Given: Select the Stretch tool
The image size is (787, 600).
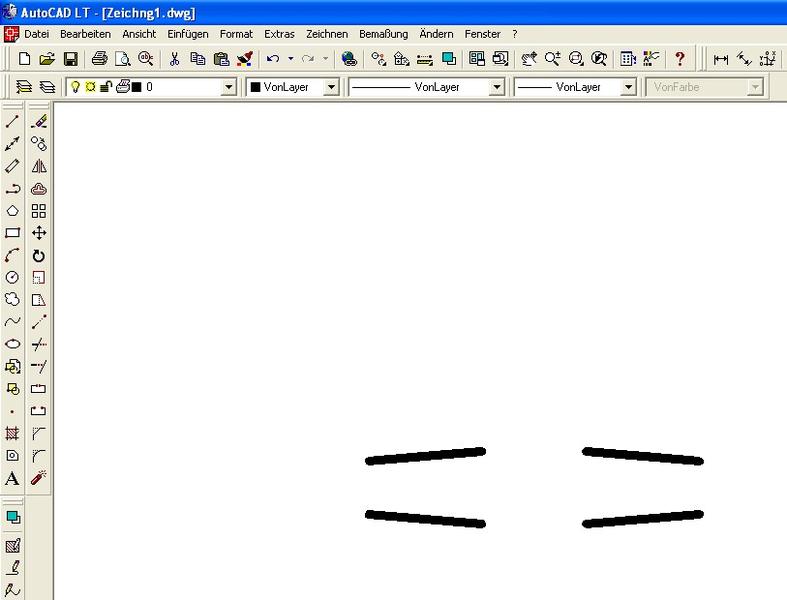Looking at the screenshot, I should tap(39, 300).
